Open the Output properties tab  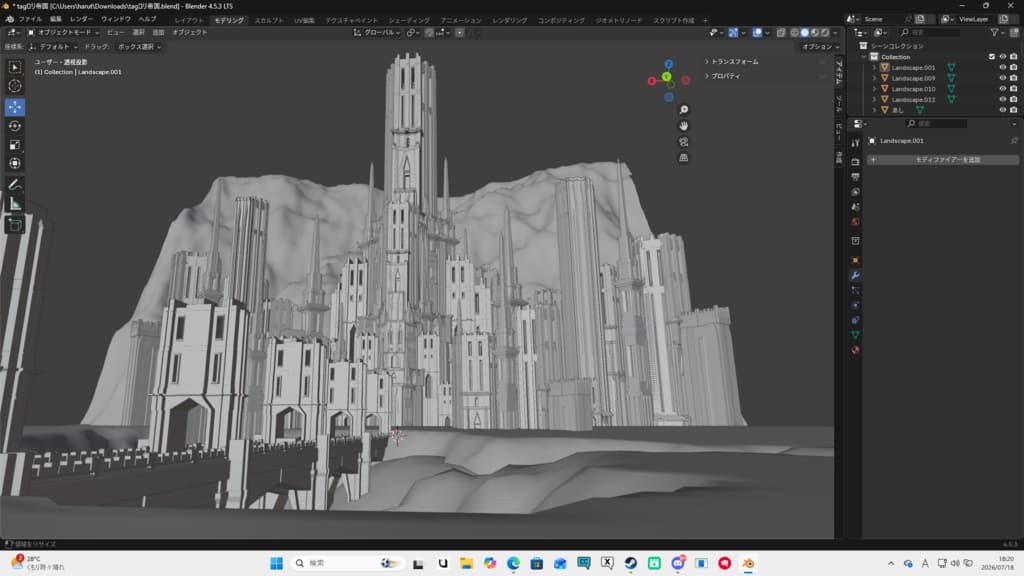click(x=855, y=177)
